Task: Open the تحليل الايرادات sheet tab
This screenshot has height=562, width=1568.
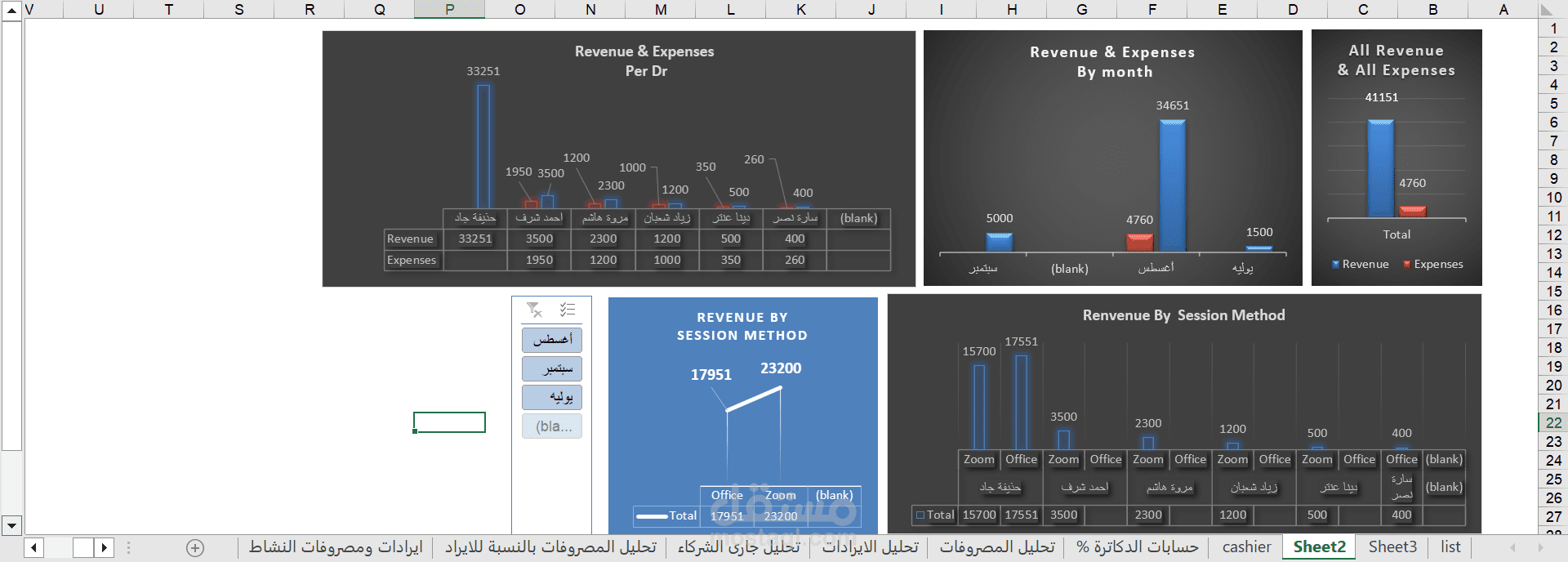Action: coord(870,547)
